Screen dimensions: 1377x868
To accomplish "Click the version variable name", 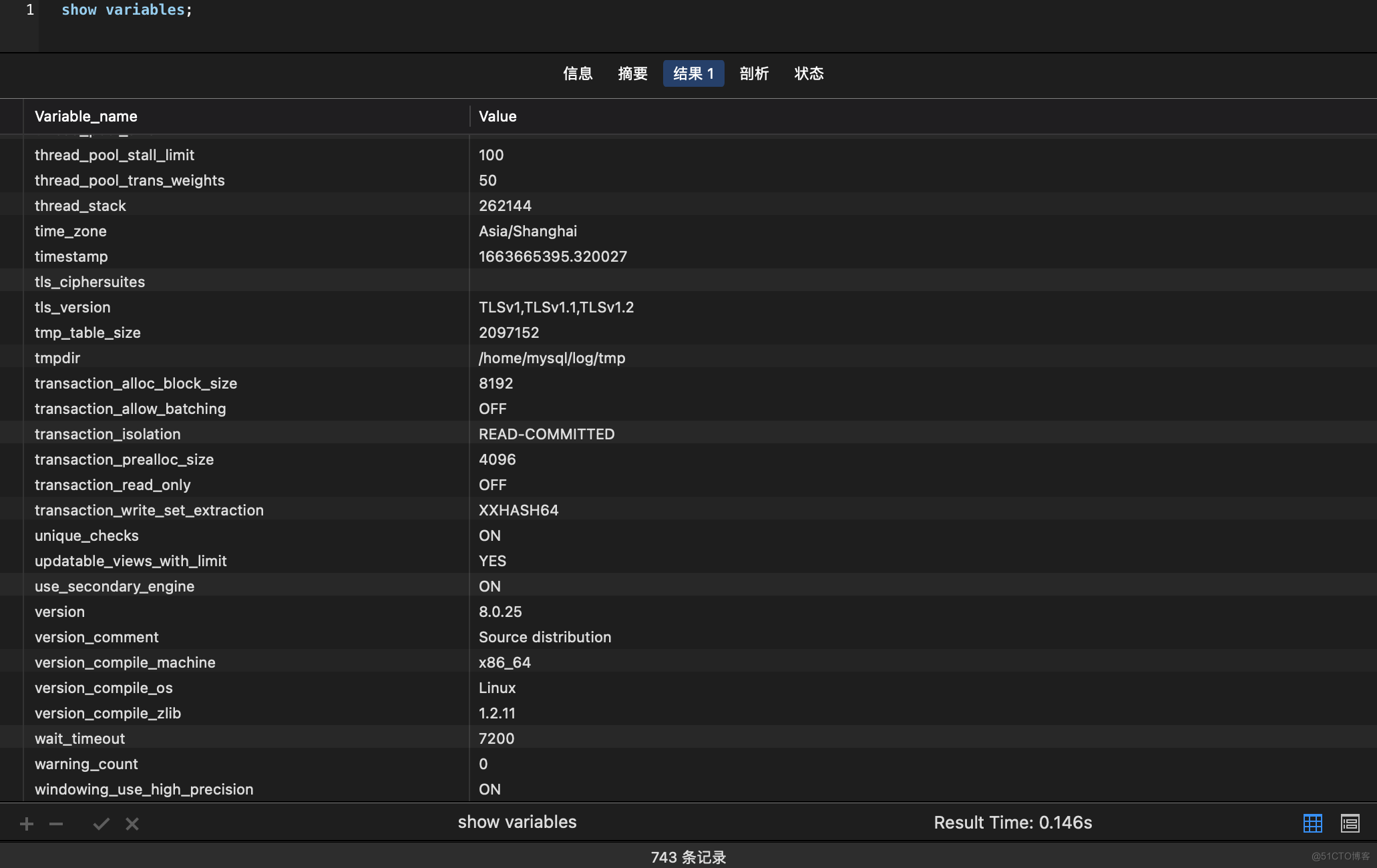I will (x=59, y=612).
